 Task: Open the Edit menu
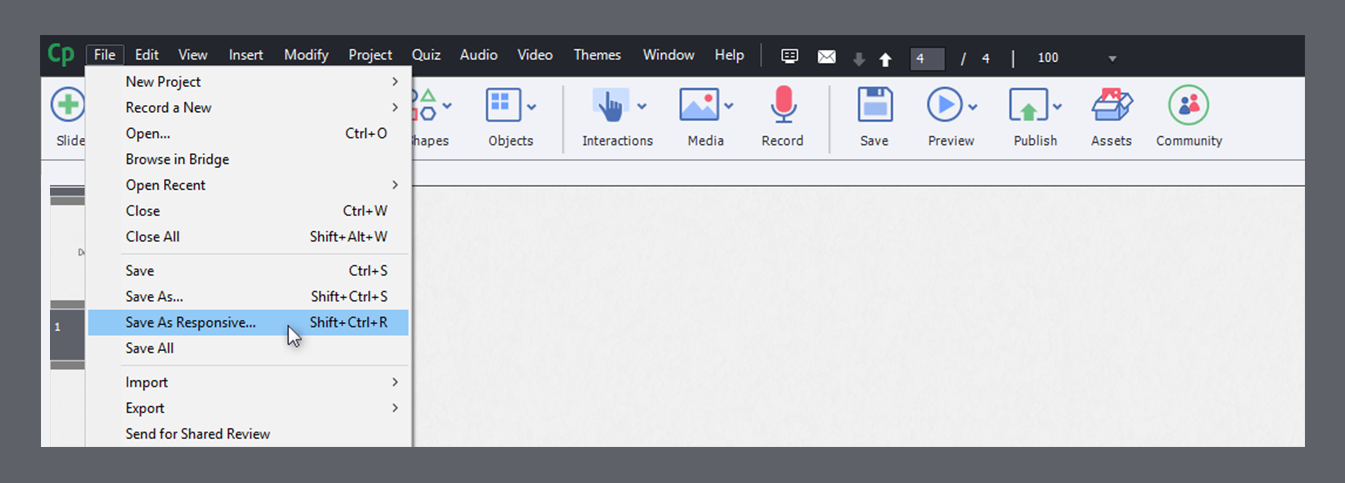click(x=146, y=55)
